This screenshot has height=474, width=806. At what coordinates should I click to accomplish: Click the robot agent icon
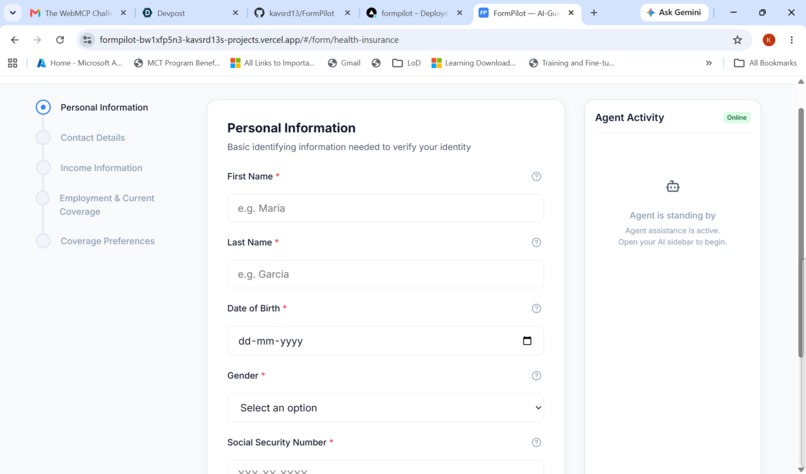(672, 187)
